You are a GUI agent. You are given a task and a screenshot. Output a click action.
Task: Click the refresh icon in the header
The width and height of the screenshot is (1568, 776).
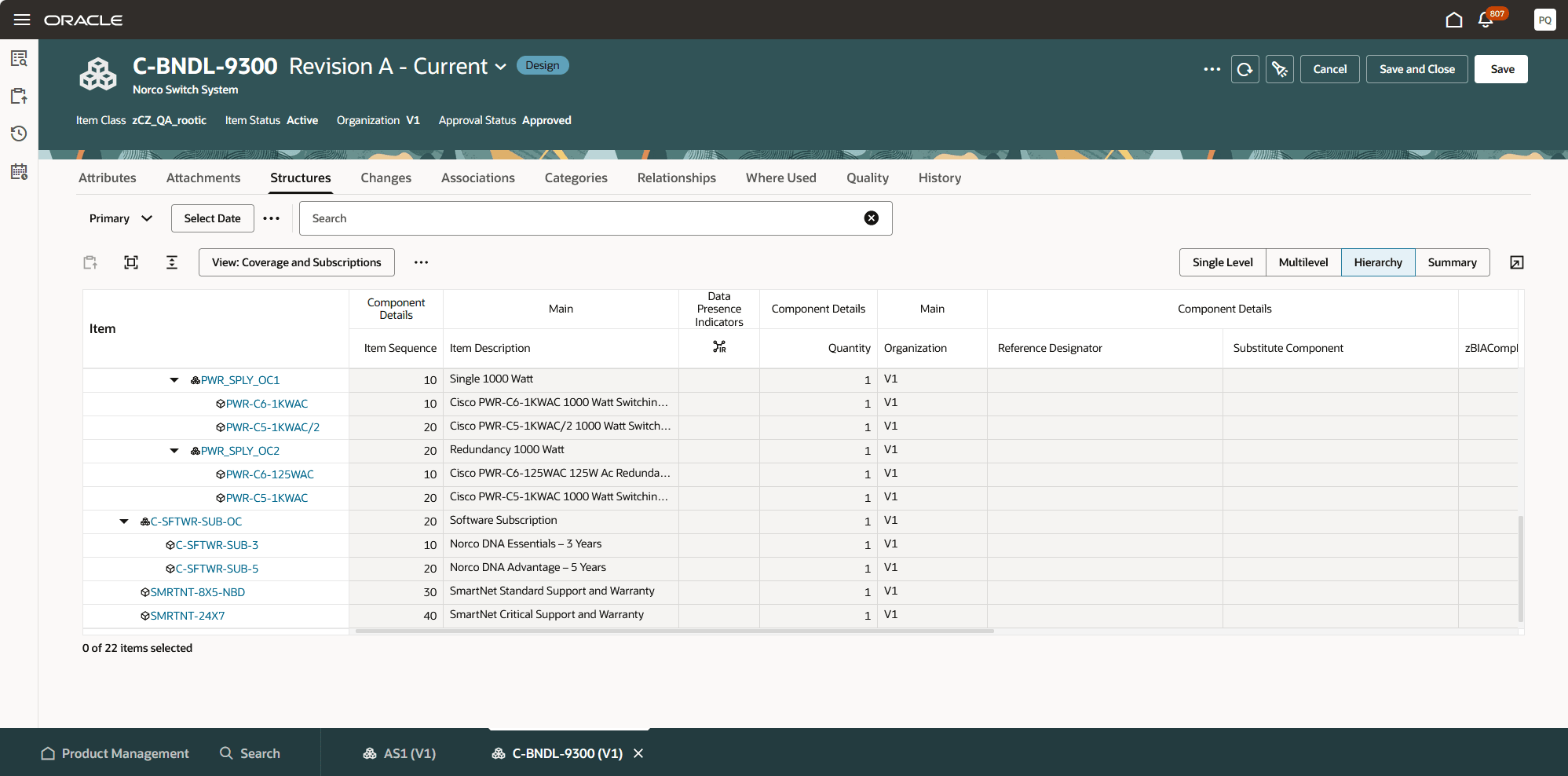pyautogui.click(x=1245, y=69)
